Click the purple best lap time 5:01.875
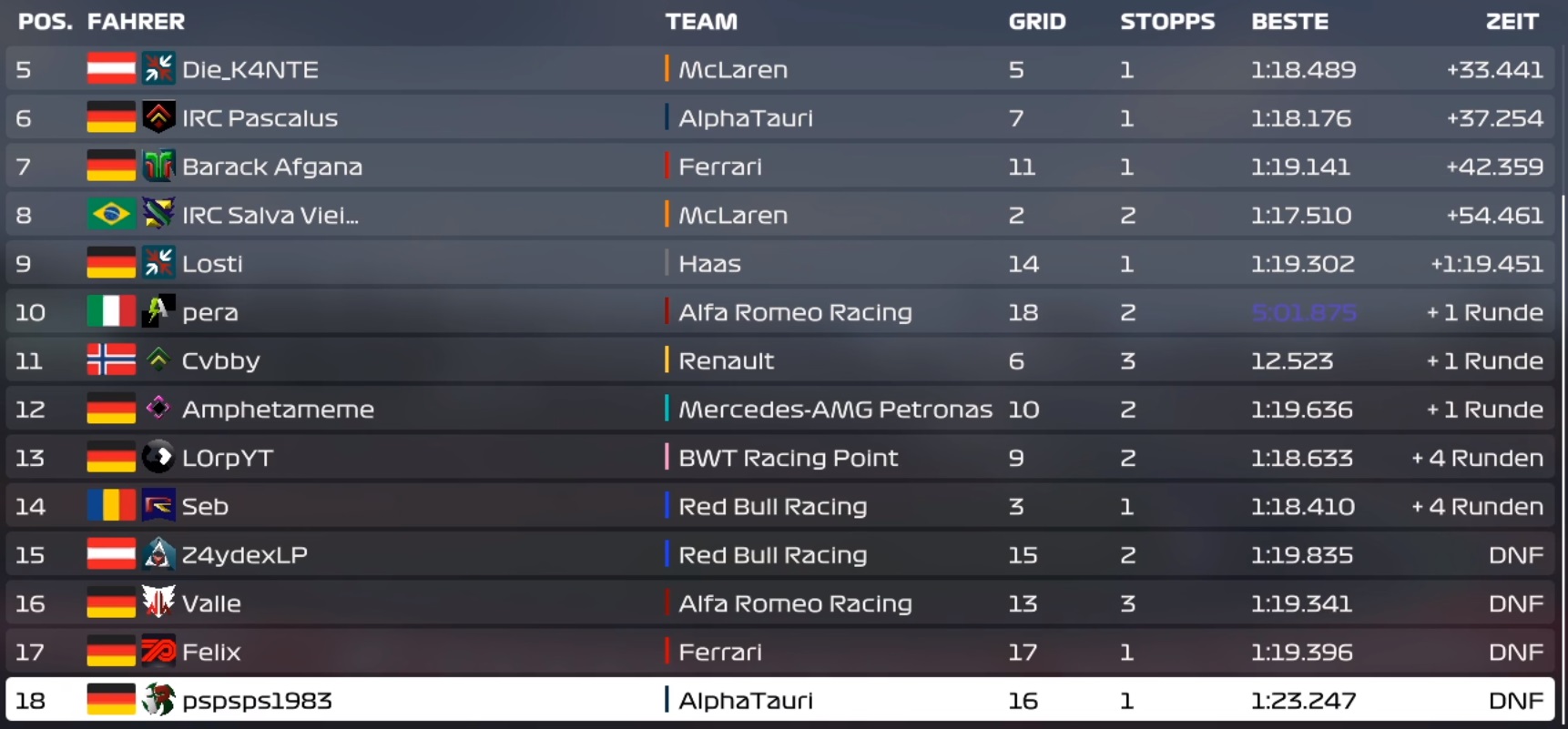 coord(1303,312)
